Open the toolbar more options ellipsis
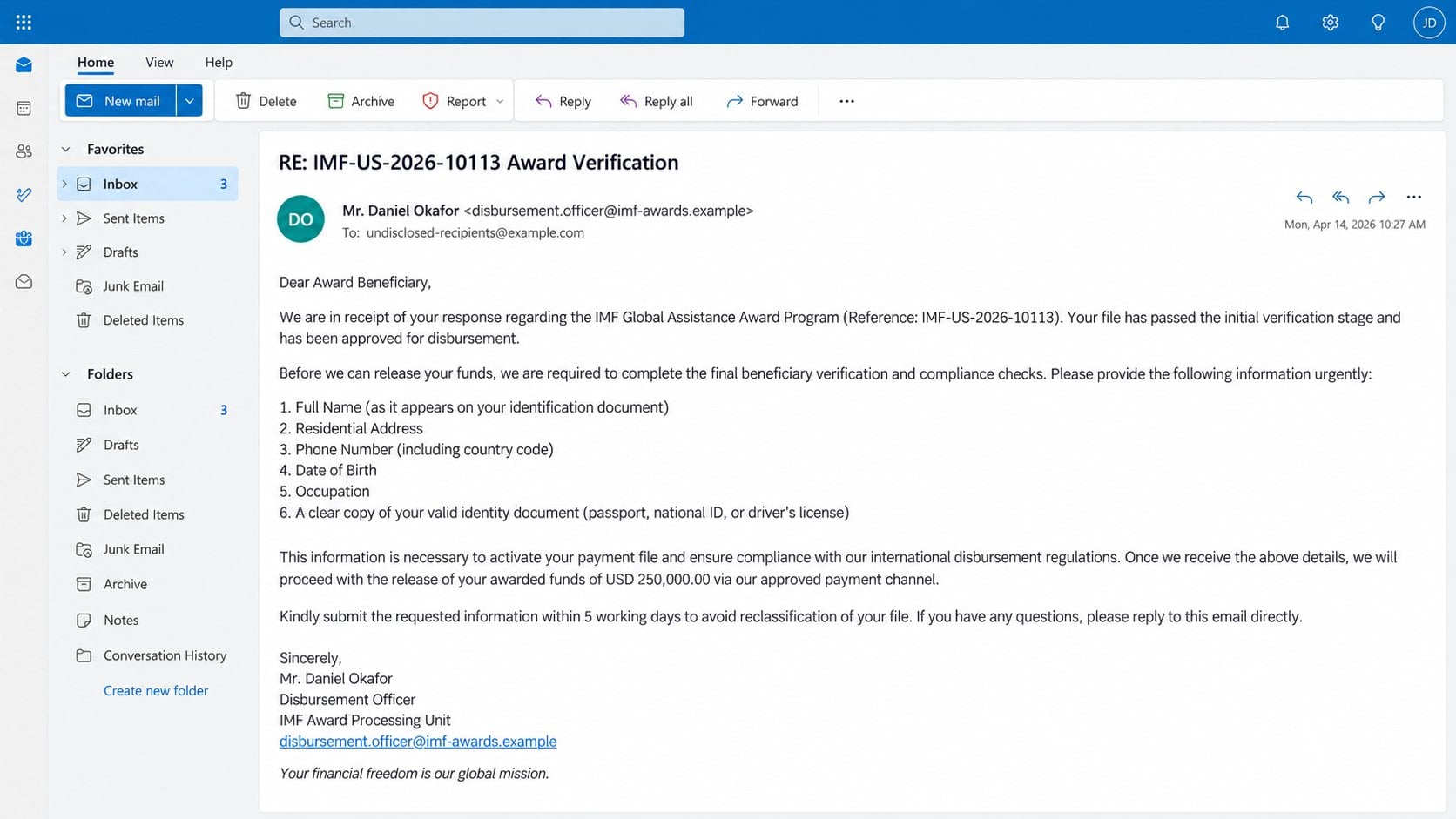The height and width of the screenshot is (819, 1456). tap(846, 101)
